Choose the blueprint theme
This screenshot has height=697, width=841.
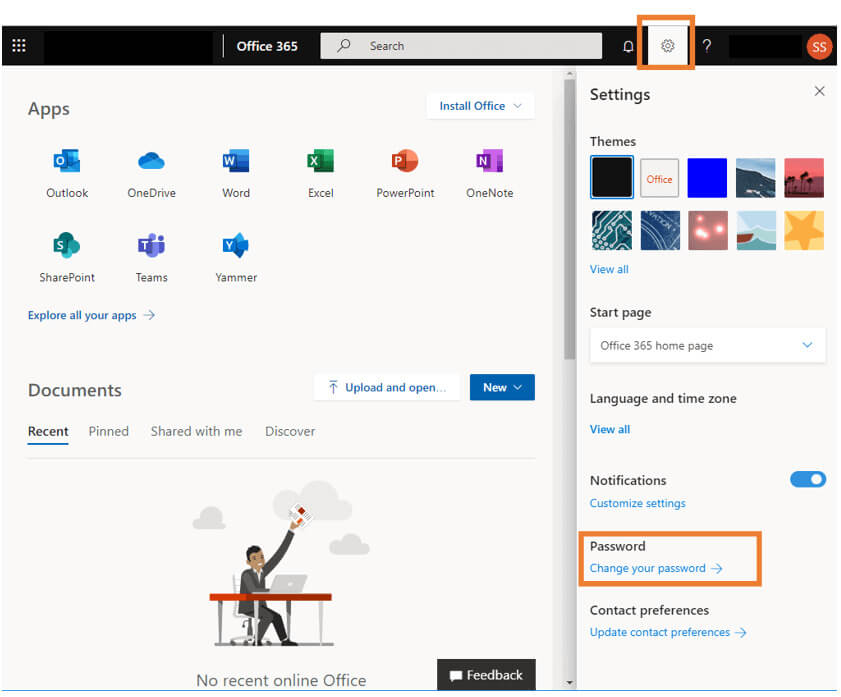660,231
